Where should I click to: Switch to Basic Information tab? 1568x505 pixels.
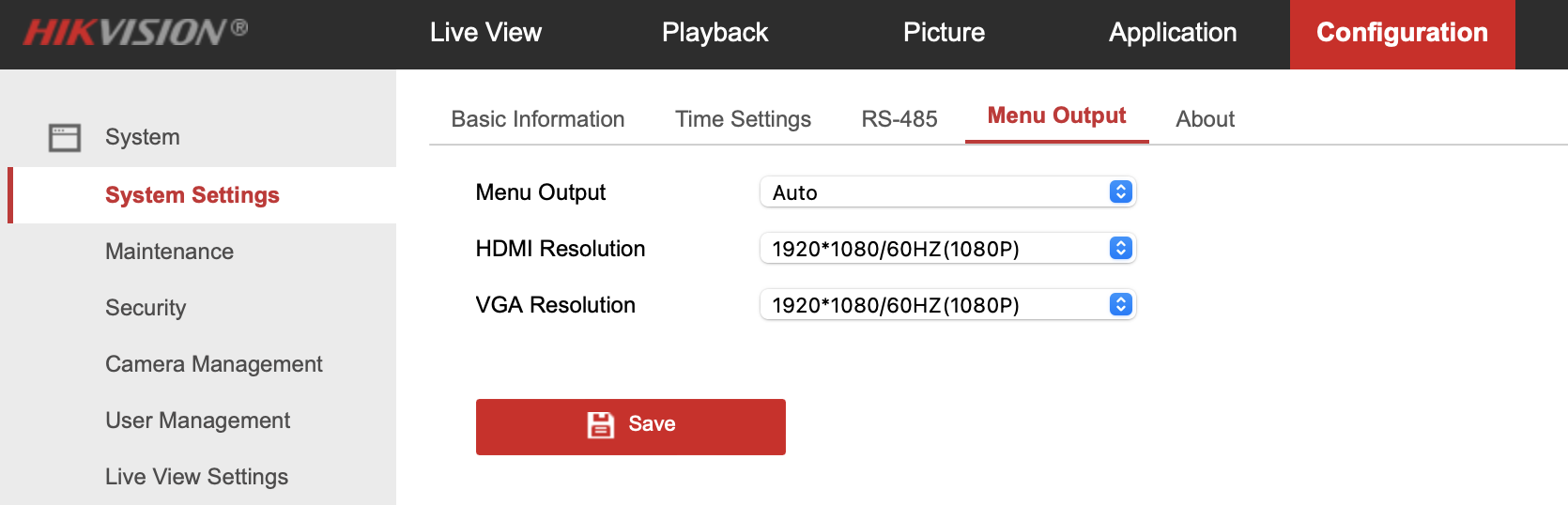coord(538,119)
